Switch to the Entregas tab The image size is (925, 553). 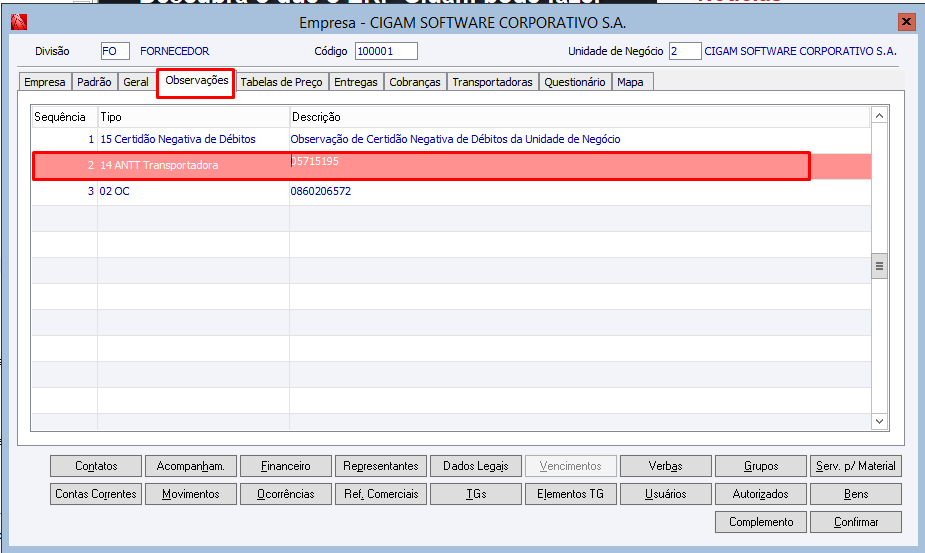click(x=356, y=82)
